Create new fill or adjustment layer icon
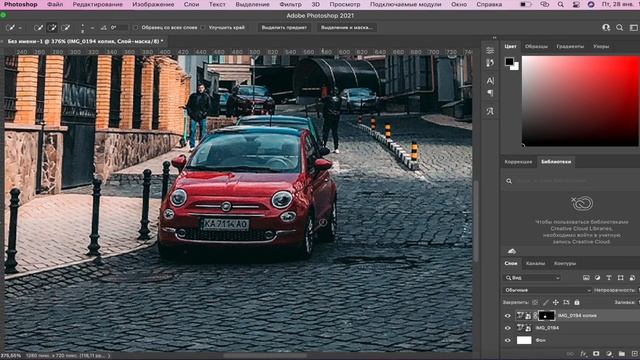 coord(609,353)
